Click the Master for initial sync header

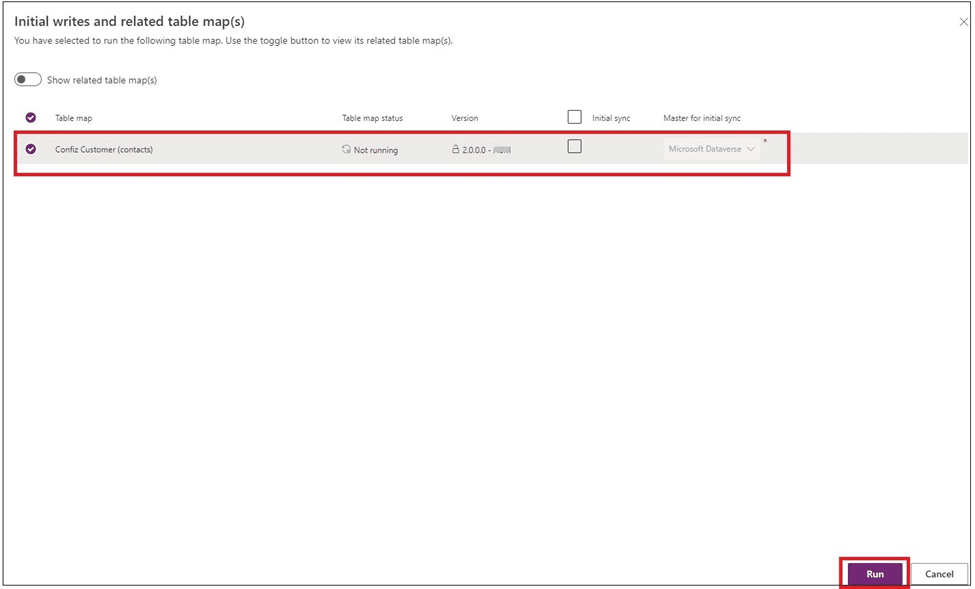[702, 118]
